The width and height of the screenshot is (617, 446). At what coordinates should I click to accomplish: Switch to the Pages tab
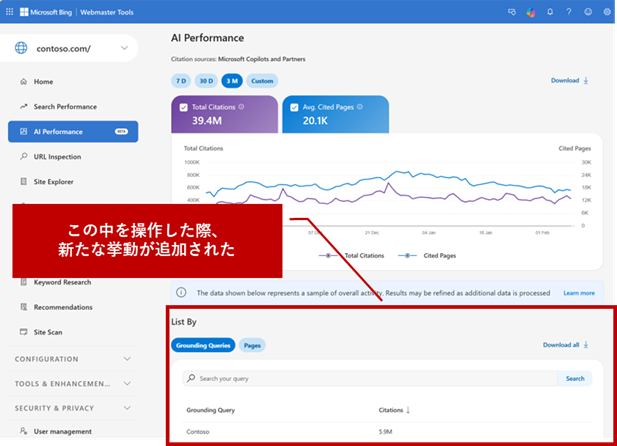click(252, 345)
